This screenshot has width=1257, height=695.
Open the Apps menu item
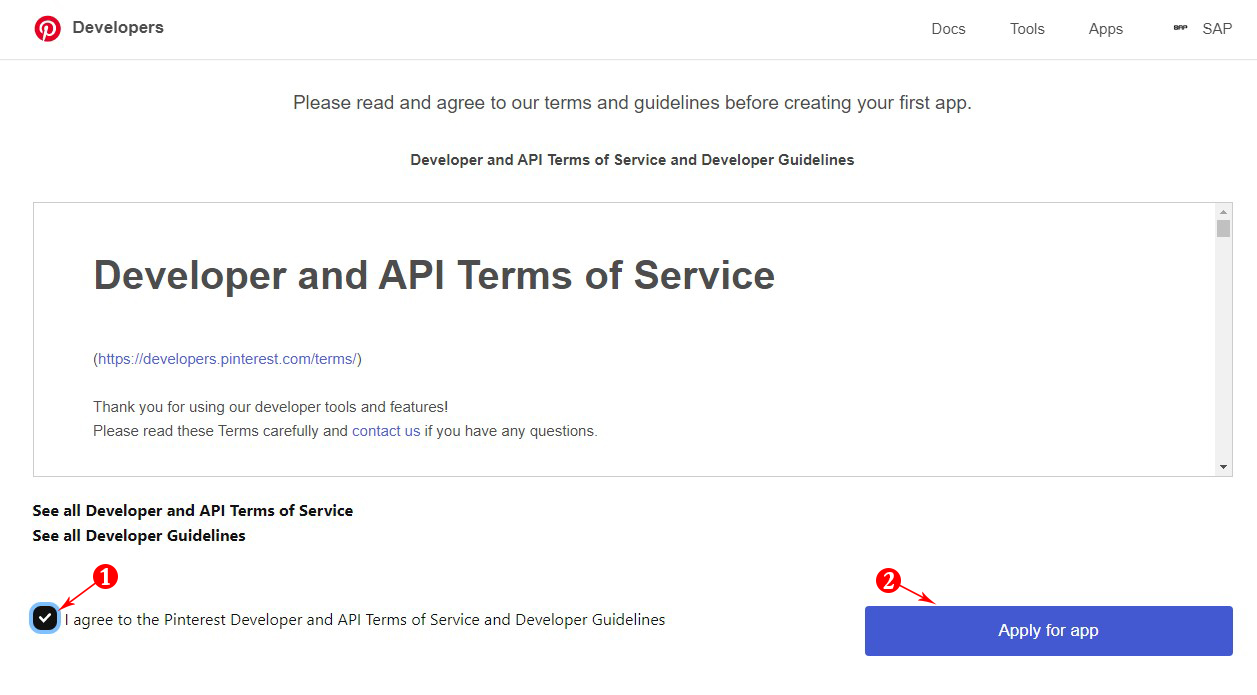pyautogui.click(x=1105, y=29)
